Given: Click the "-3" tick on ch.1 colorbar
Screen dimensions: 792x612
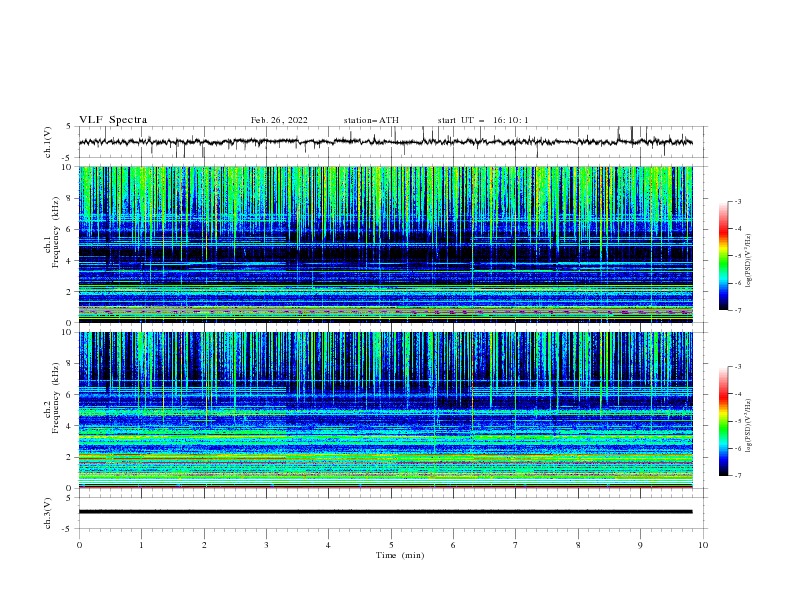Looking at the screenshot, I should 738,201.
